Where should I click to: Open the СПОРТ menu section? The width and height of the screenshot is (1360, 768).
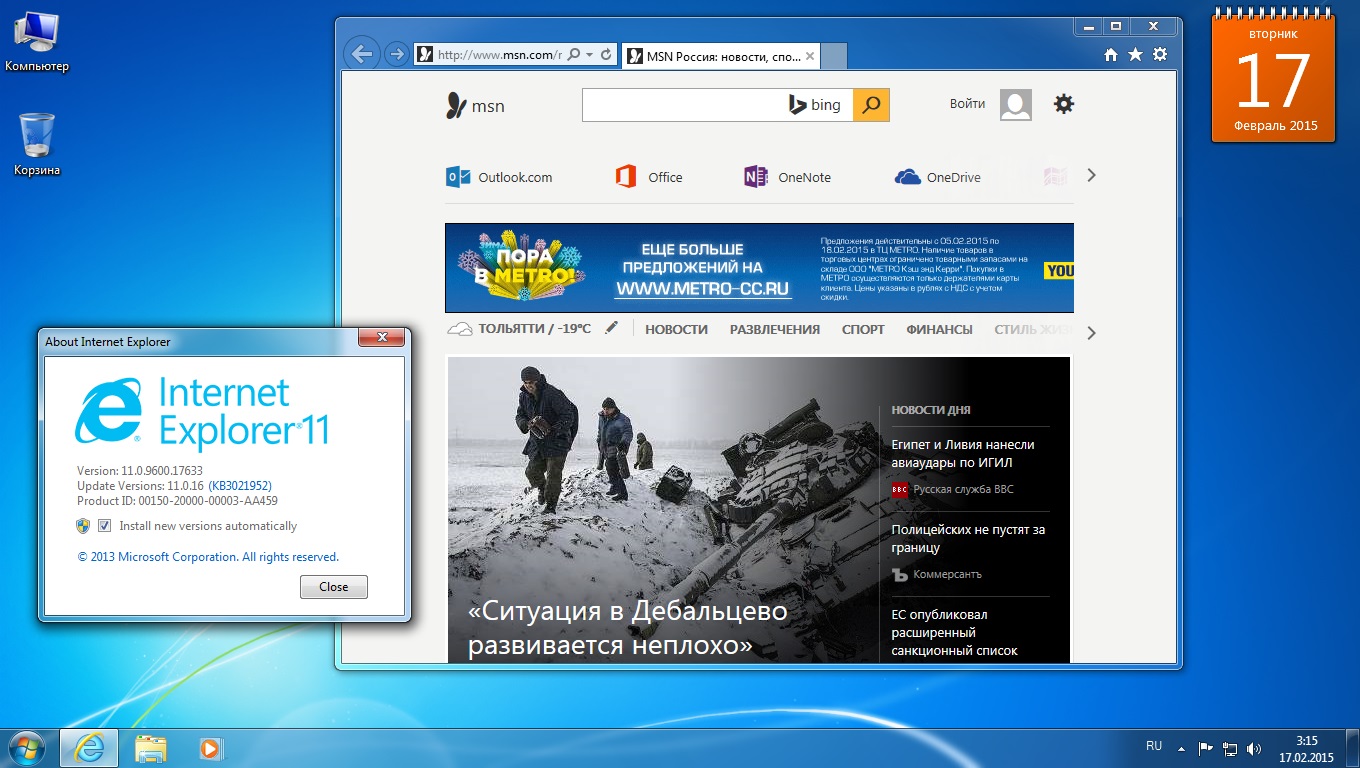pos(863,329)
